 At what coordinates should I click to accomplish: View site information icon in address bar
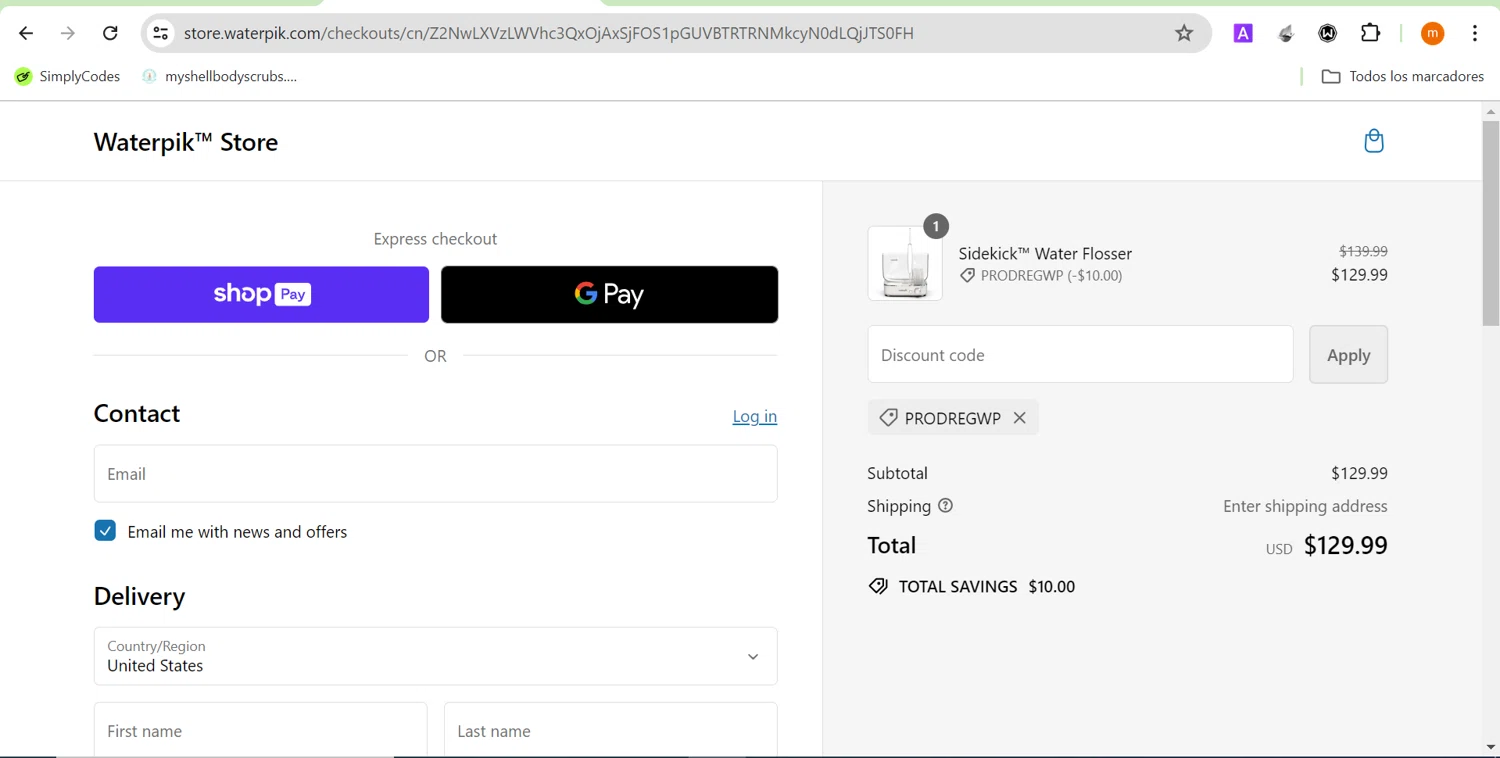160,33
